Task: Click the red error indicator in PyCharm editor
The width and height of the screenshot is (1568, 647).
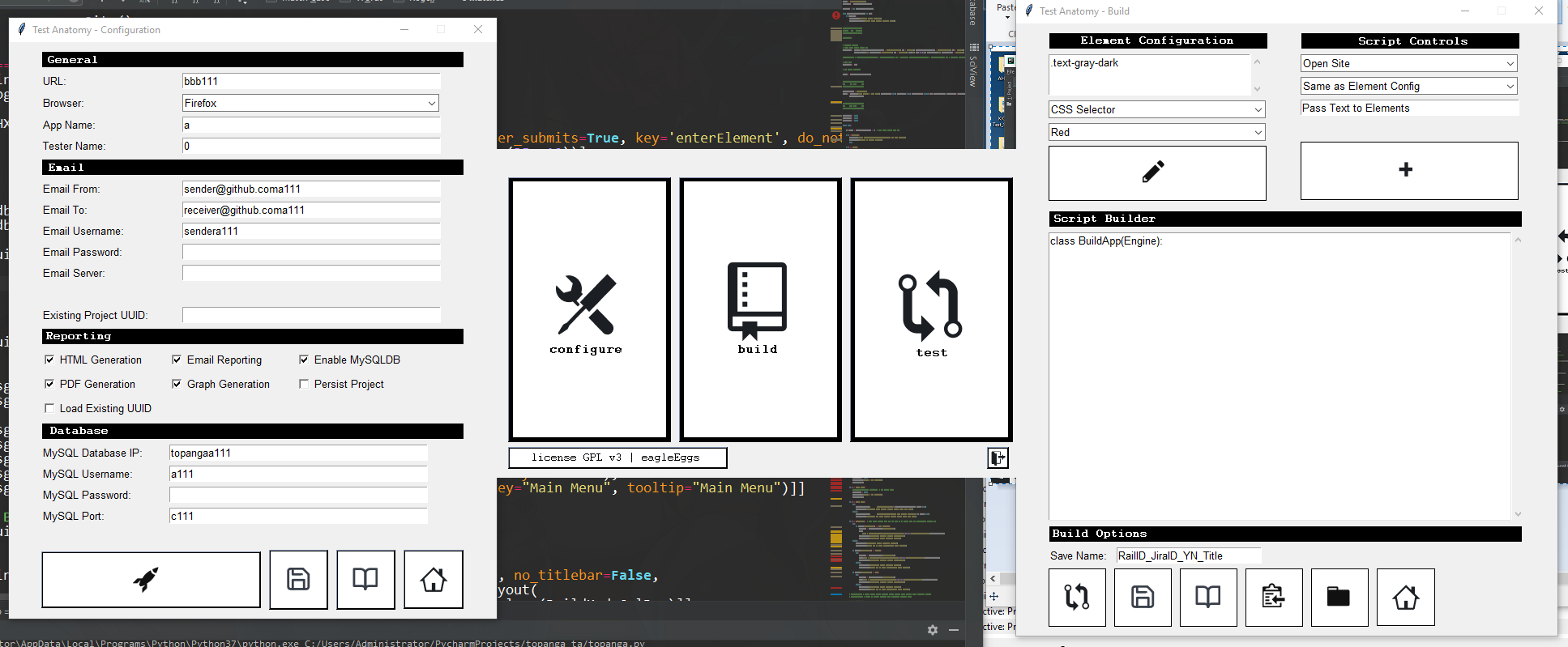Action: [836, 15]
